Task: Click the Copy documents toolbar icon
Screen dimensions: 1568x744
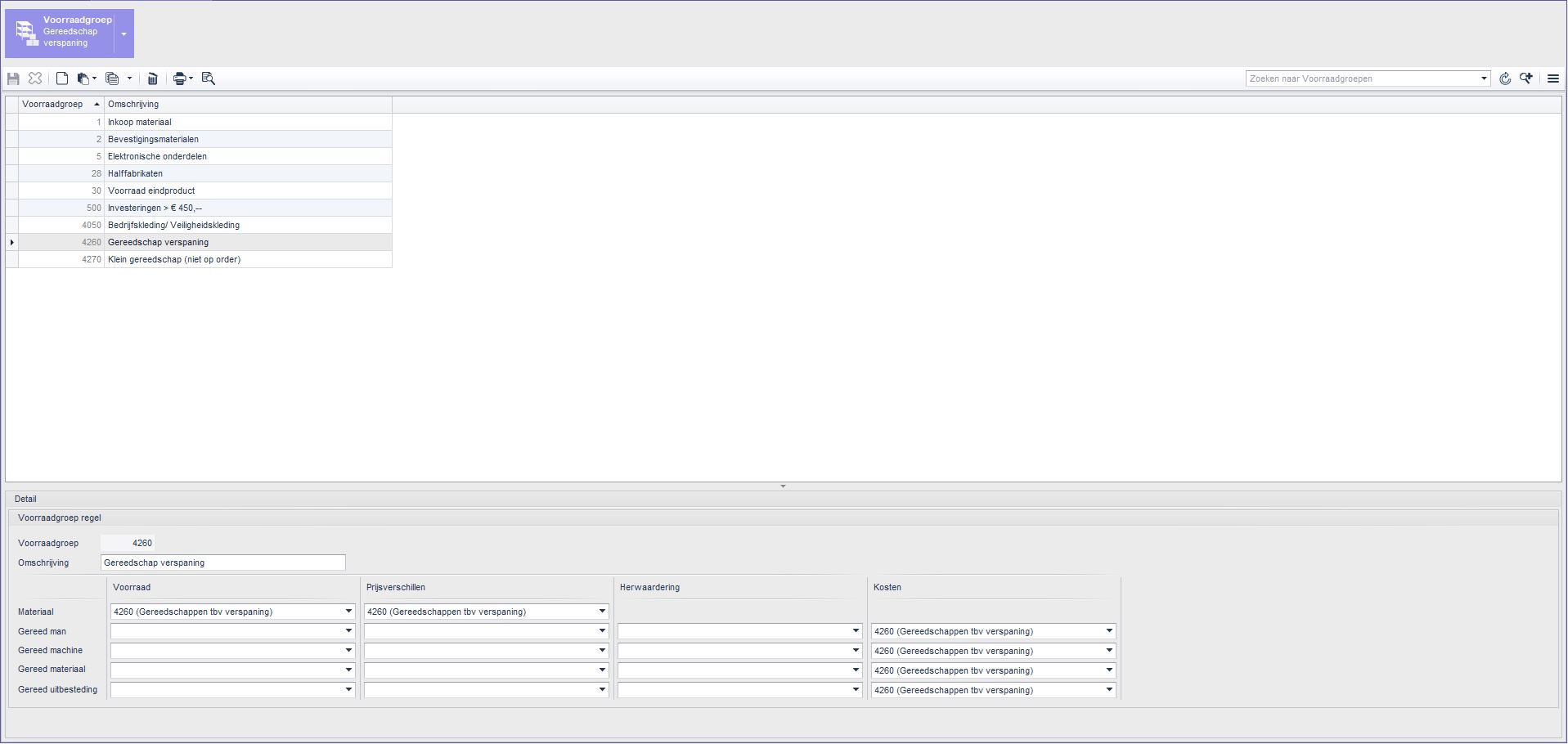Action: pyautogui.click(x=113, y=78)
